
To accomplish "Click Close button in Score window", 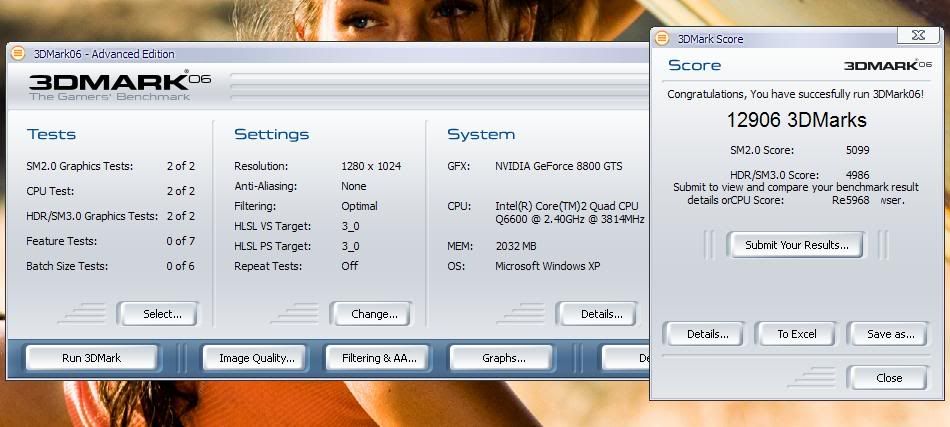I will click(888, 378).
